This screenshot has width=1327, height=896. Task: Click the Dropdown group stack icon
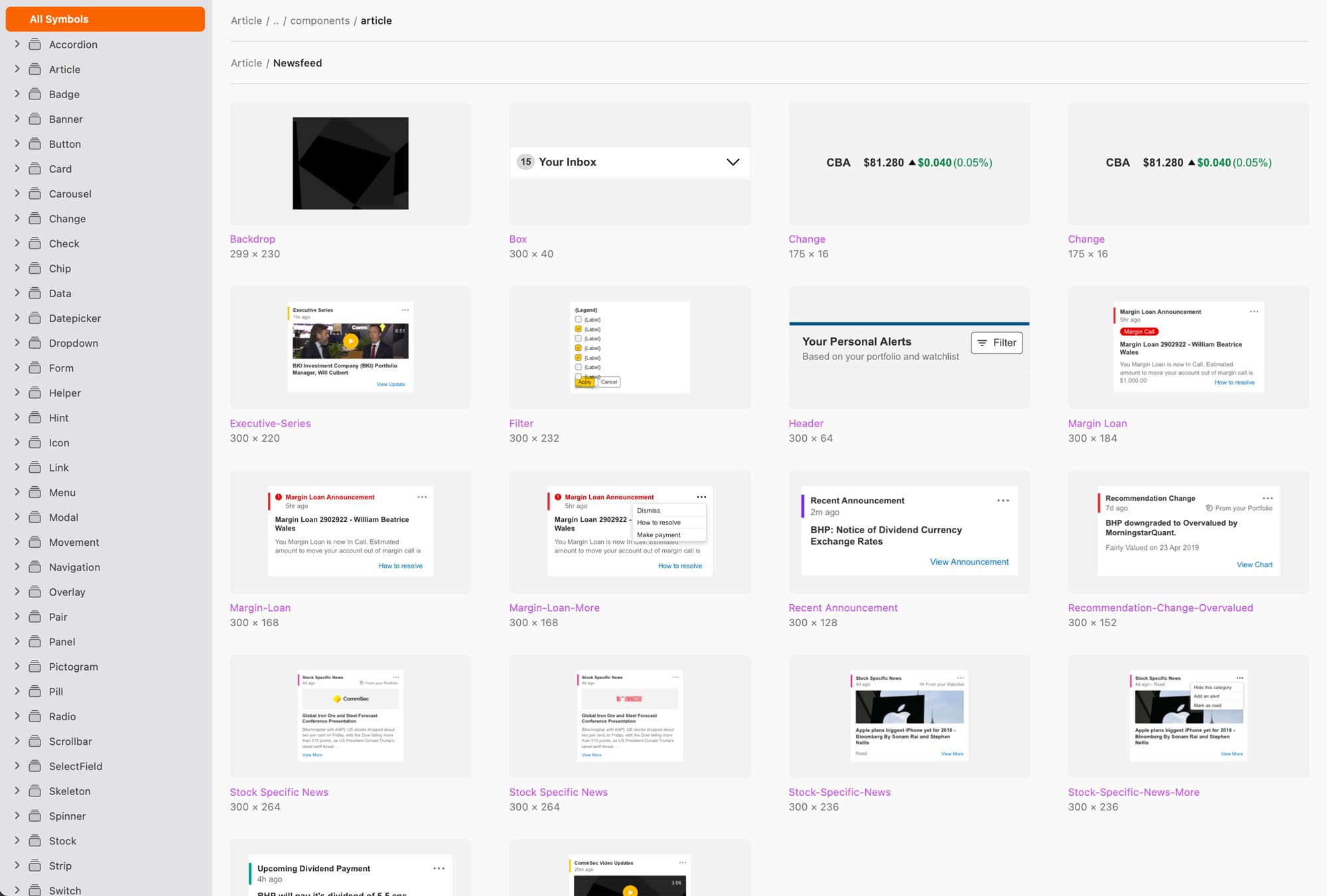coord(35,343)
